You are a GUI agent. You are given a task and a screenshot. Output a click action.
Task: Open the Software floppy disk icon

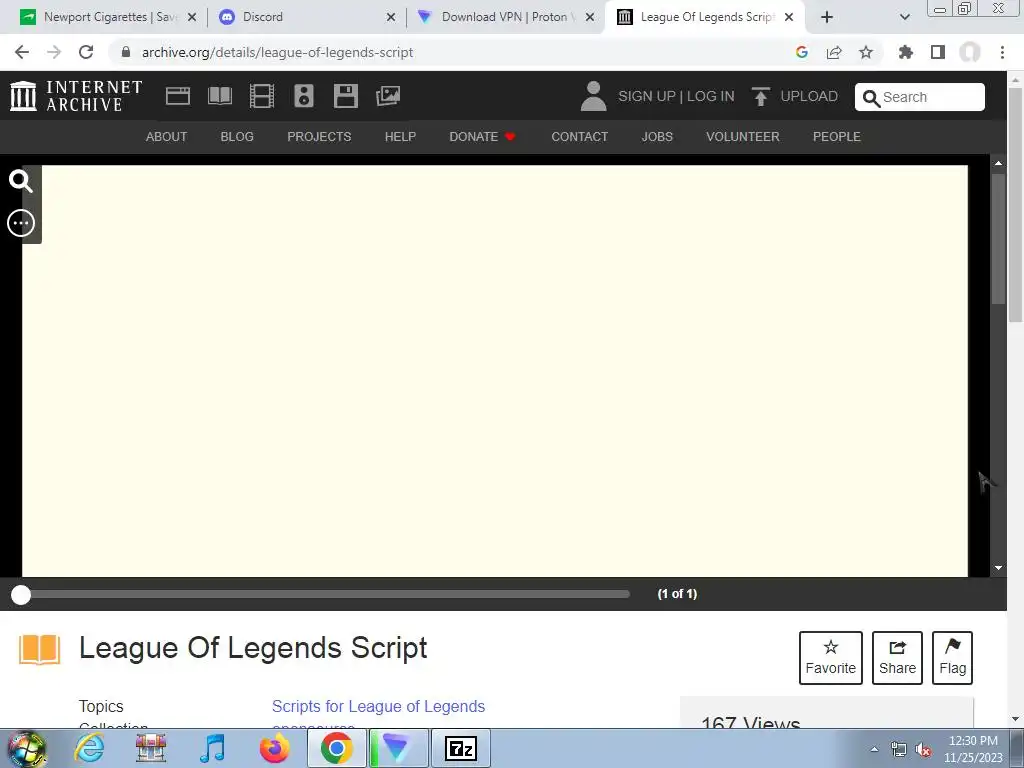[x=345, y=96]
